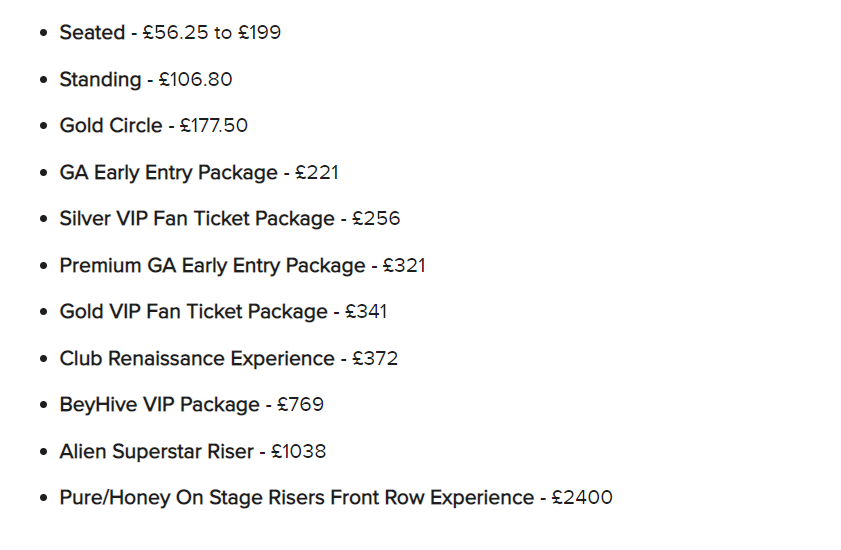Click the £256 Silver VIP price
Viewport: 841px width, 550px height.
[376, 219]
